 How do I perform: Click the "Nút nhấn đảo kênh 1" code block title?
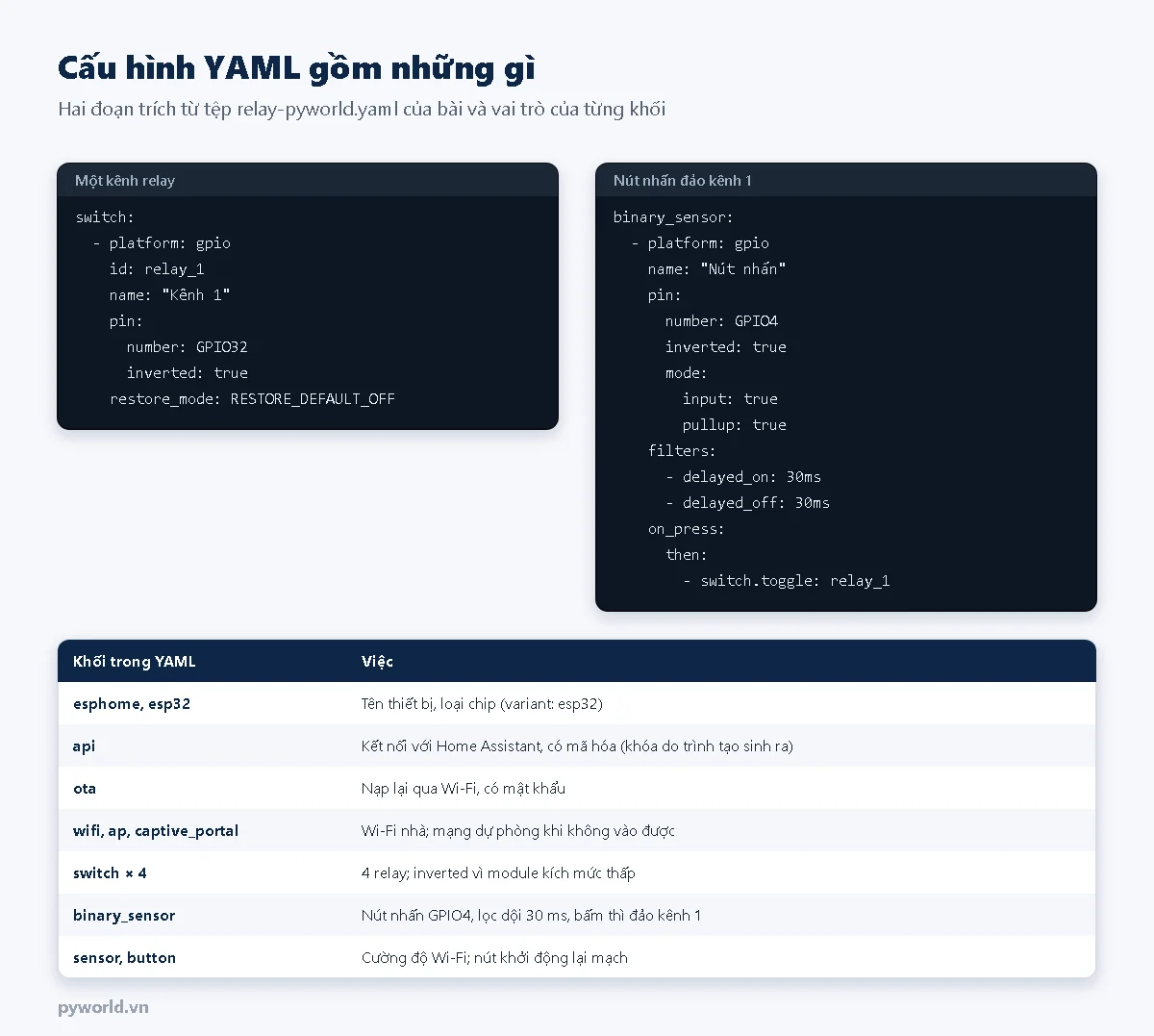pyautogui.click(x=683, y=181)
